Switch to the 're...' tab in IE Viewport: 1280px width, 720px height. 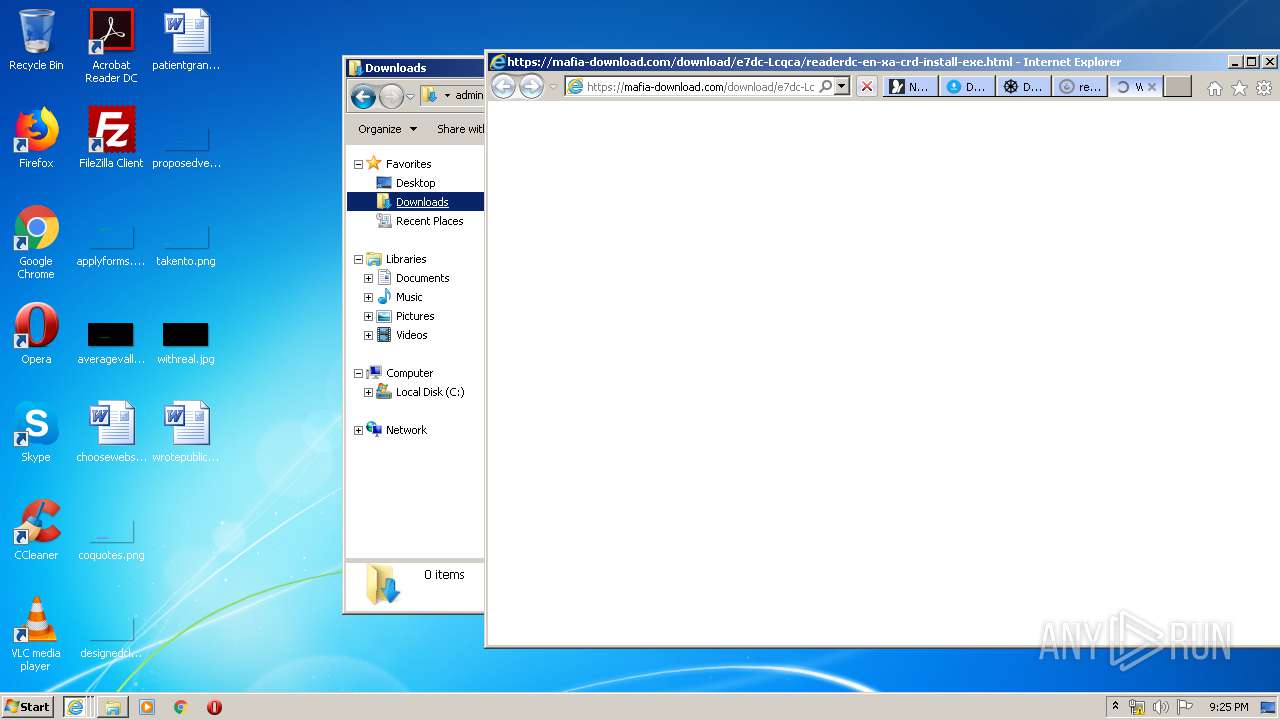tap(1081, 87)
